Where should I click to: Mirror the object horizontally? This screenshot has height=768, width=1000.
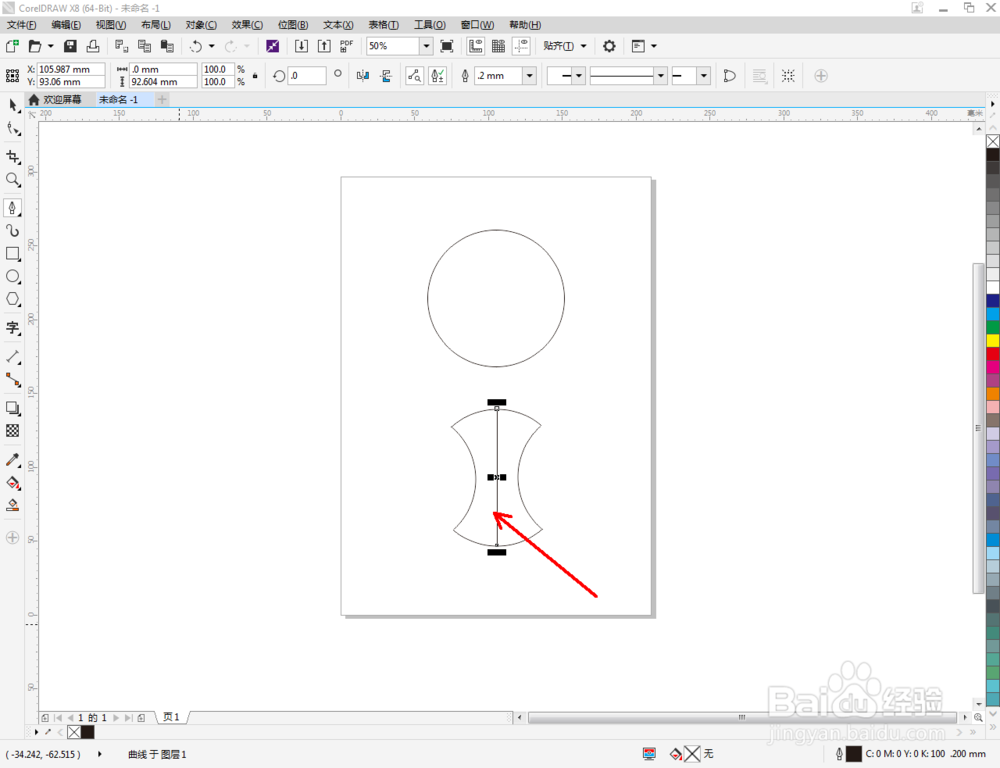tap(363, 76)
